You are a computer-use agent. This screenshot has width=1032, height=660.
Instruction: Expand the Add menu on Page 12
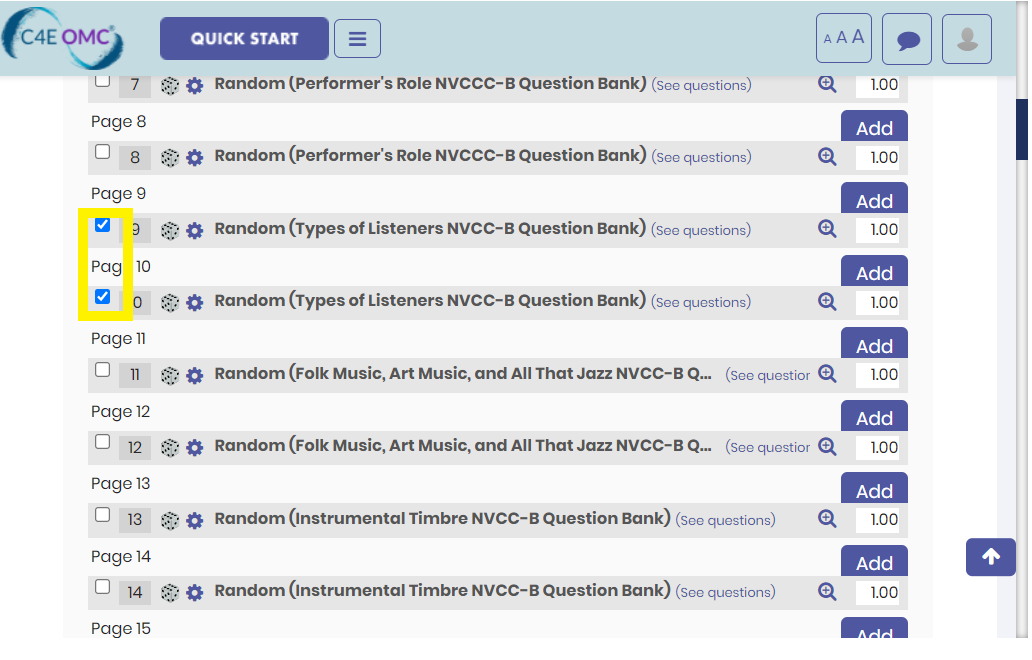tap(874, 417)
